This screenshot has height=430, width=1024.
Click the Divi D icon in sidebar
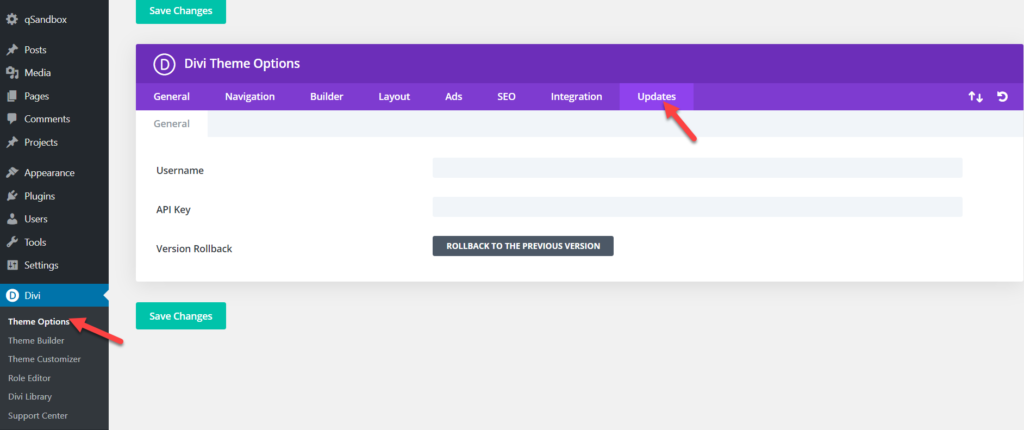pos(12,295)
